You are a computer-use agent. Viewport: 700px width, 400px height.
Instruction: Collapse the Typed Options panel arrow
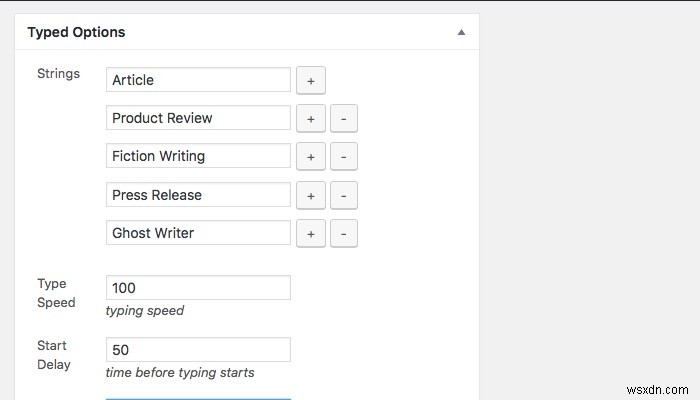[x=461, y=32]
